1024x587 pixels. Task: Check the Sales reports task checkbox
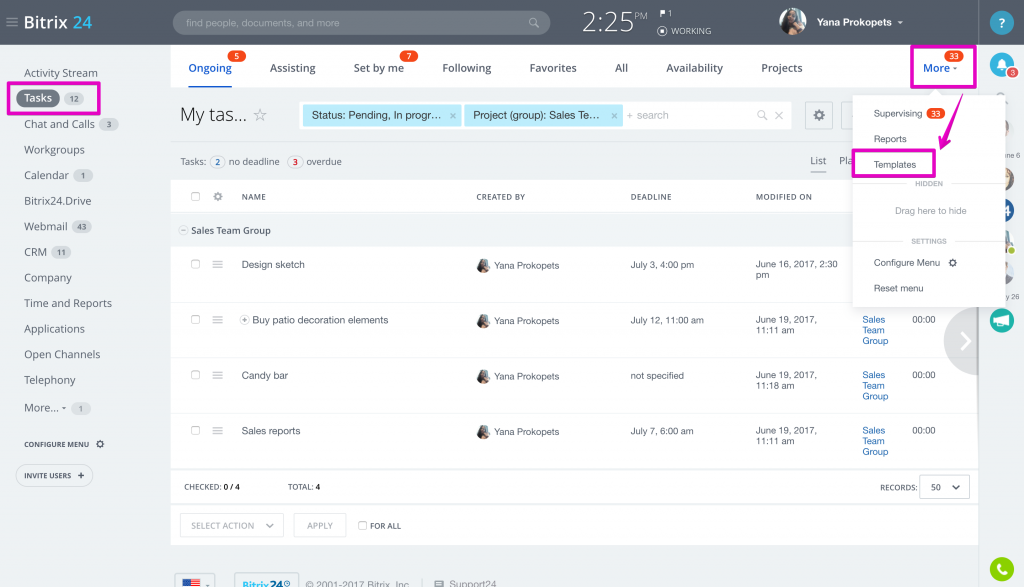195,431
